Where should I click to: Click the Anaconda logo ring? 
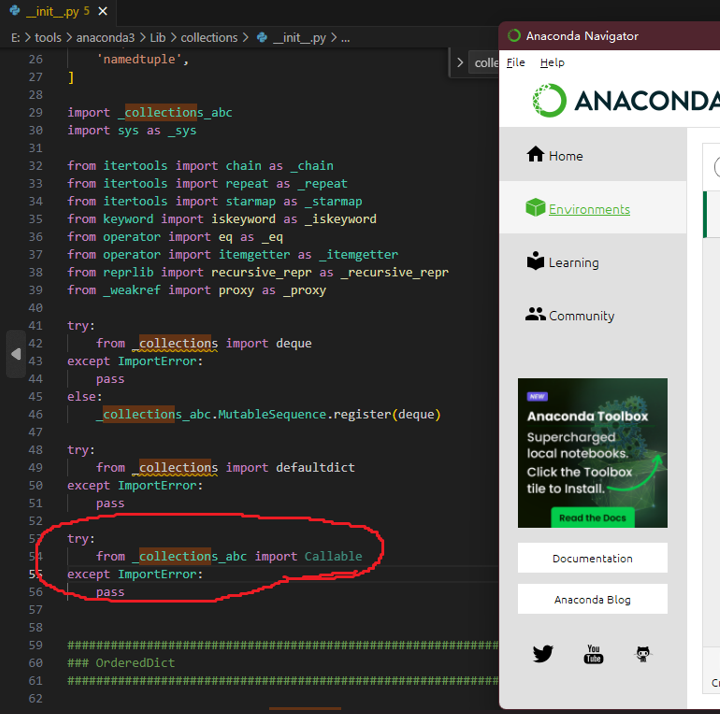[549, 100]
